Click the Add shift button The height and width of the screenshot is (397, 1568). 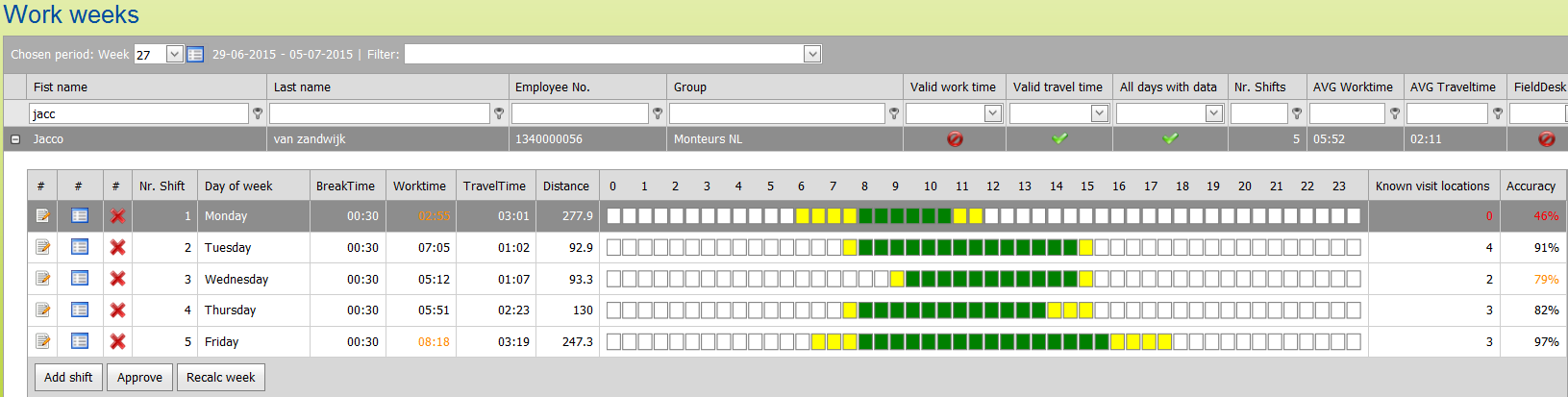point(68,378)
